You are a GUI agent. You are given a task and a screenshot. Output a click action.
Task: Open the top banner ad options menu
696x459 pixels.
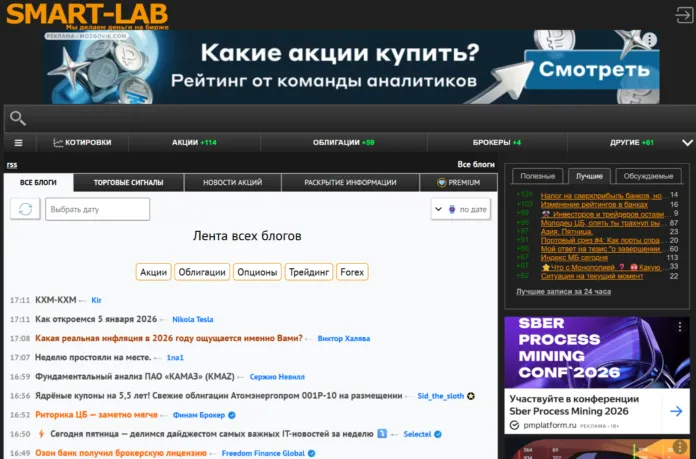[650, 40]
